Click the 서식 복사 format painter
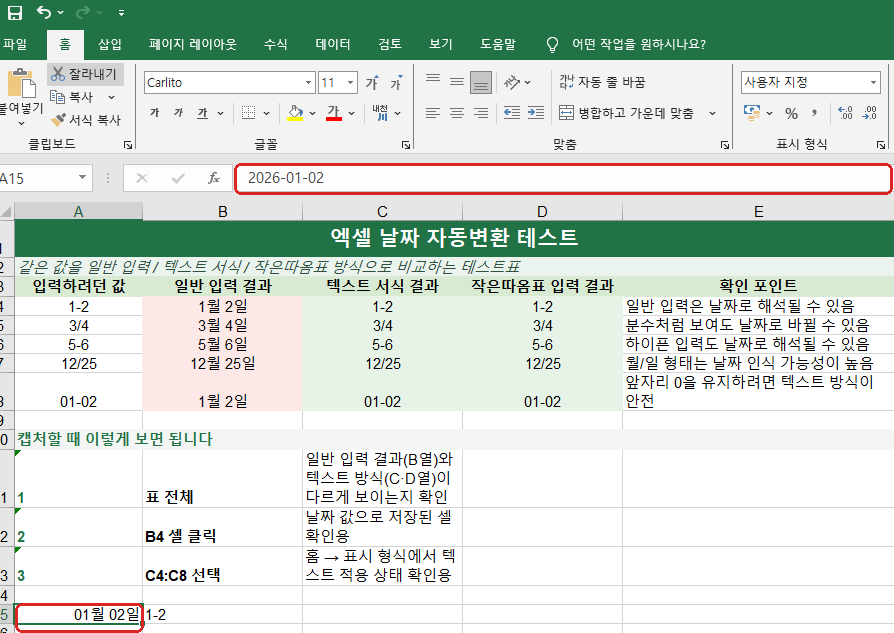 pyautogui.click(x=86, y=120)
